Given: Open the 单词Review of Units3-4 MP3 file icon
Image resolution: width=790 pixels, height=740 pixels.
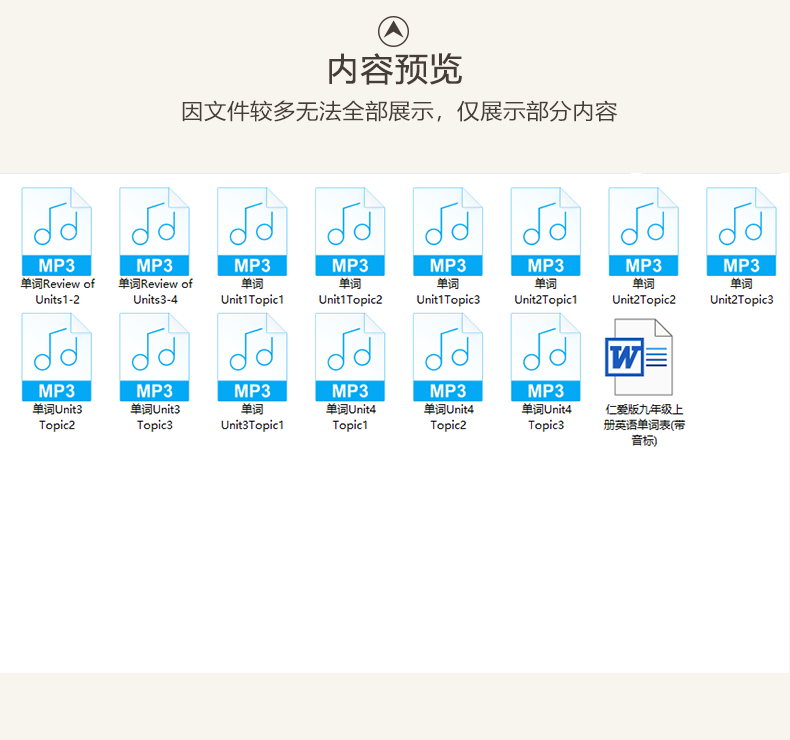Looking at the screenshot, I should (154, 232).
